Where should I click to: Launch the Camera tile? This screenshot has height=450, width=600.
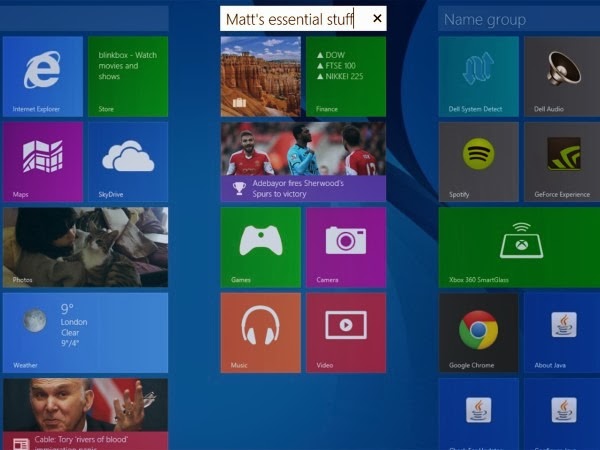pos(346,247)
